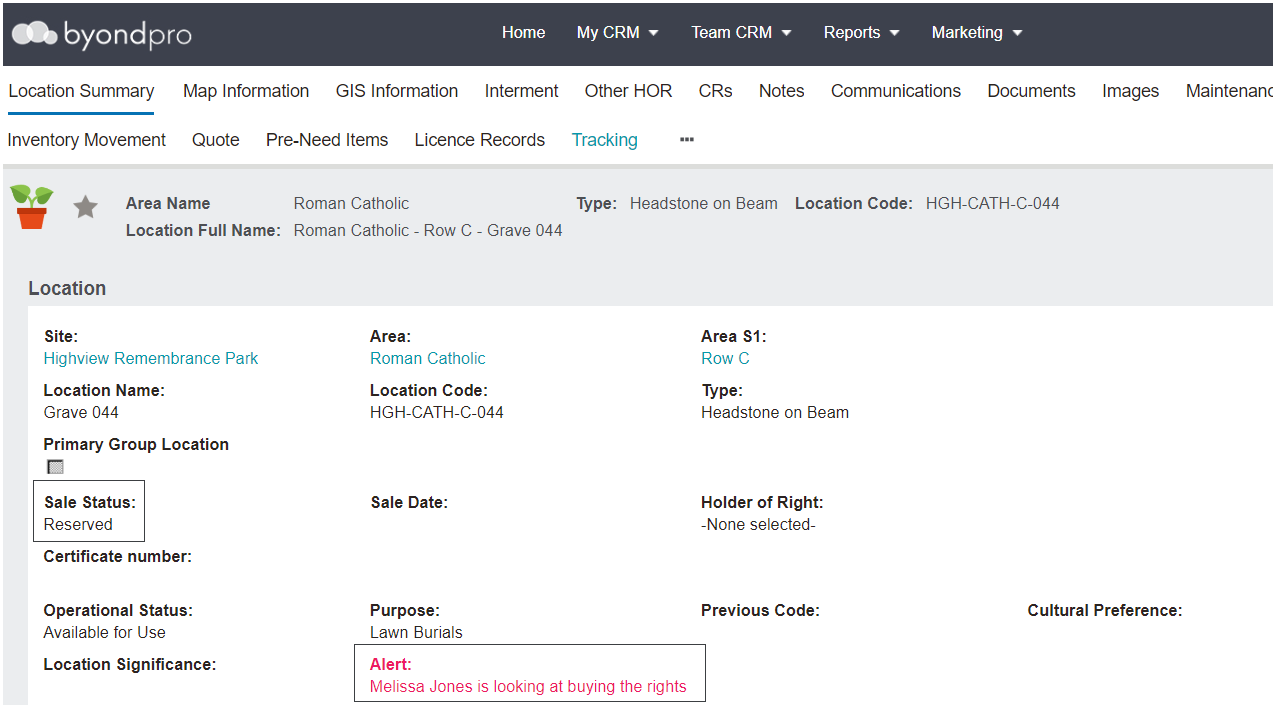Open the Reports dropdown menu
Image resolution: width=1276 pixels, height=708 pixels.
861,33
